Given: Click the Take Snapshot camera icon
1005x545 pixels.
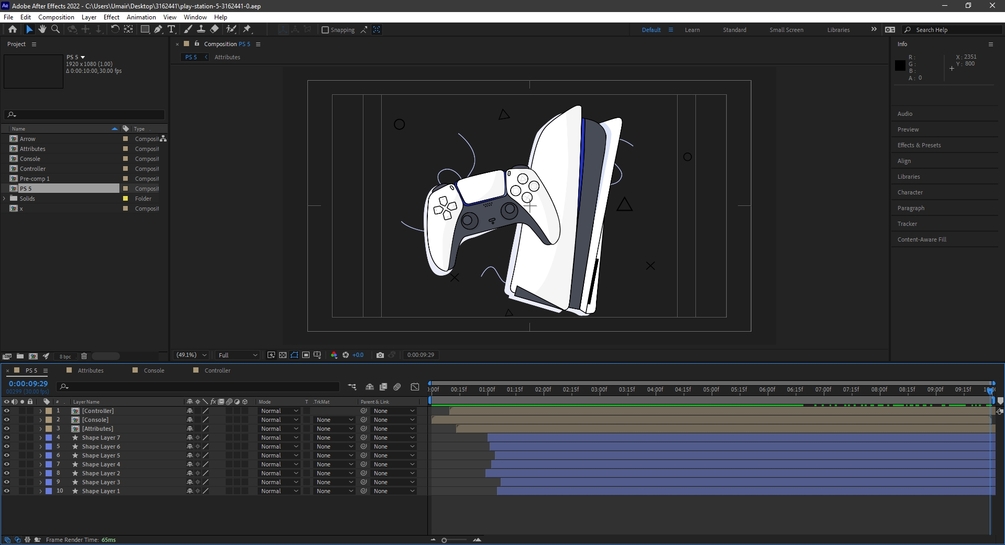Looking at the screenshot, I should (x=380, y=355).
